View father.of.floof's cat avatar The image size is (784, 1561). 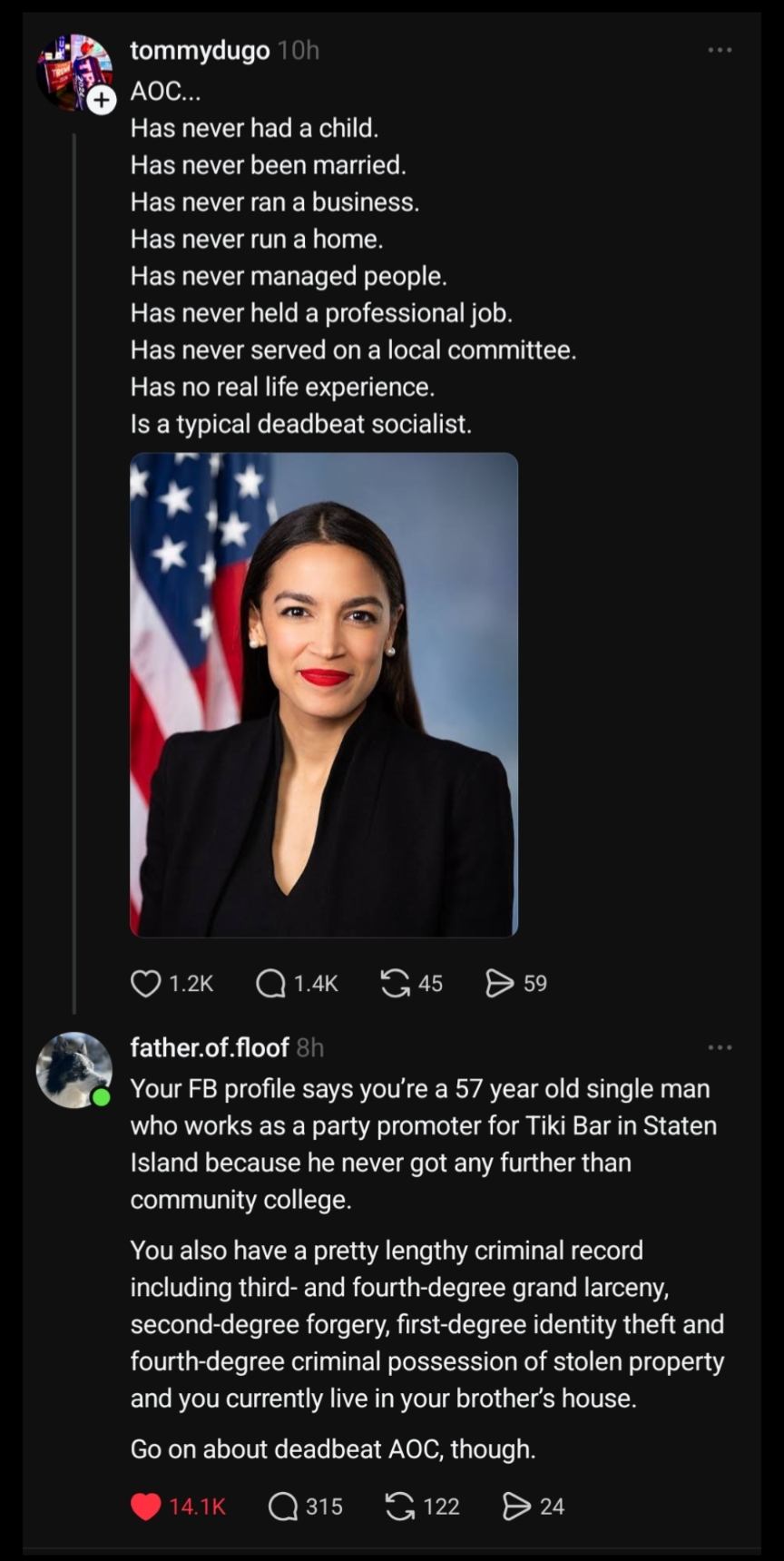coord(72,1068)
